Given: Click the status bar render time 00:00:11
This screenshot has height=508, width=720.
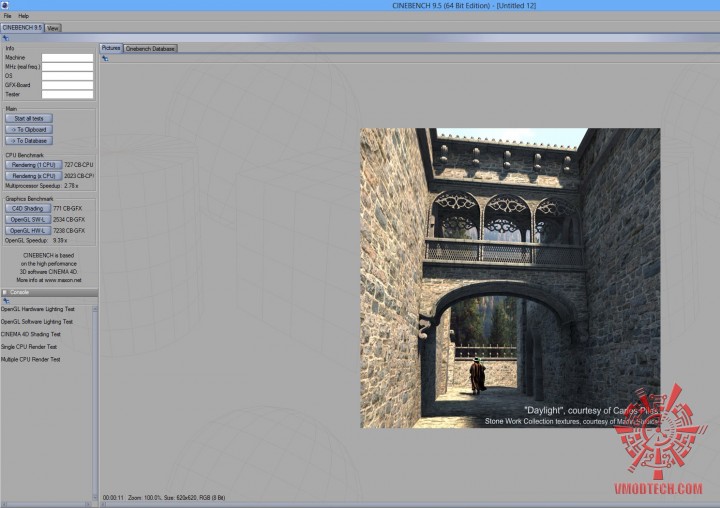Looking at the screenshot, I should (113, 497).
